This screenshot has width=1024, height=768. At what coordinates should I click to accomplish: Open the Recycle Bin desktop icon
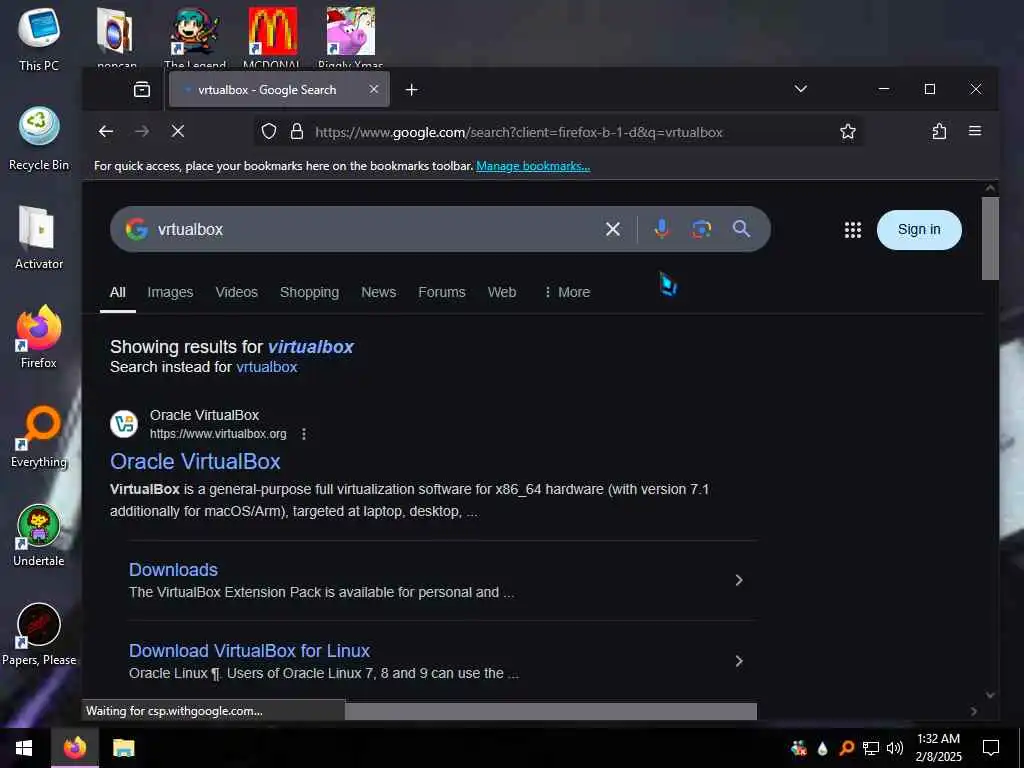(39, 138)
